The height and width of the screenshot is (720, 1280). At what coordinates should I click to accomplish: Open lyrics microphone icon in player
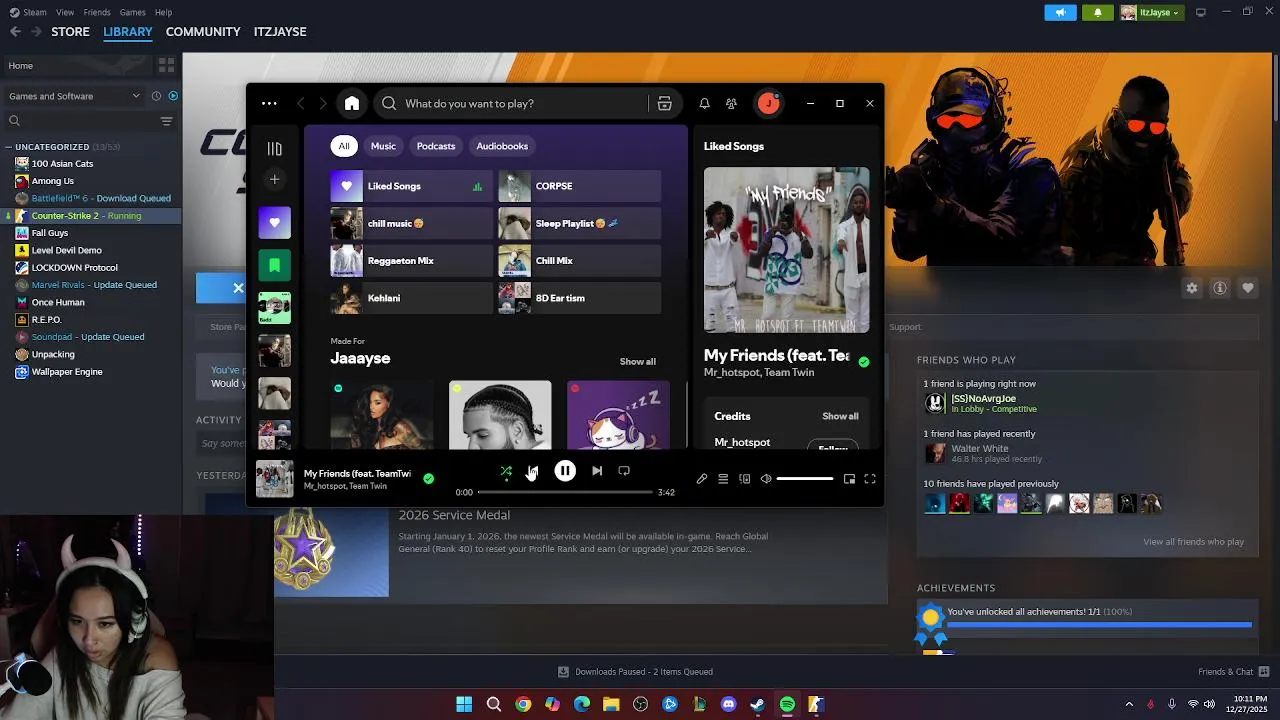(702, 479)
